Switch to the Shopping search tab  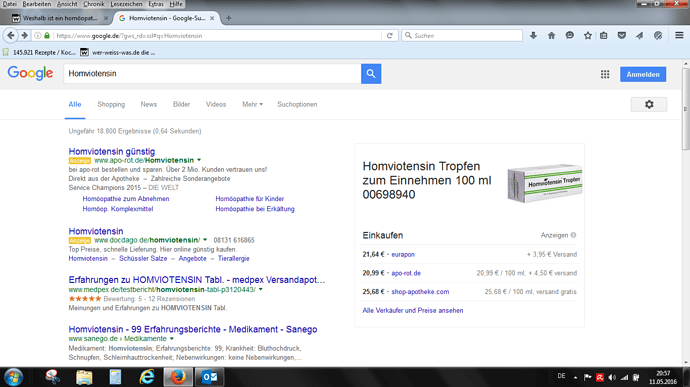(111, 104)
